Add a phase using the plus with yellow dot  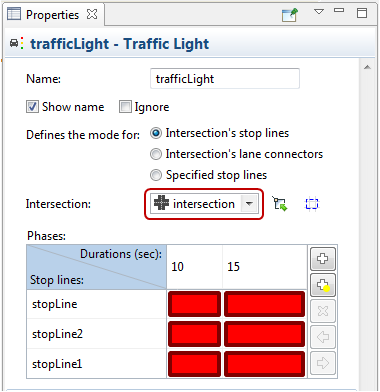323,285
